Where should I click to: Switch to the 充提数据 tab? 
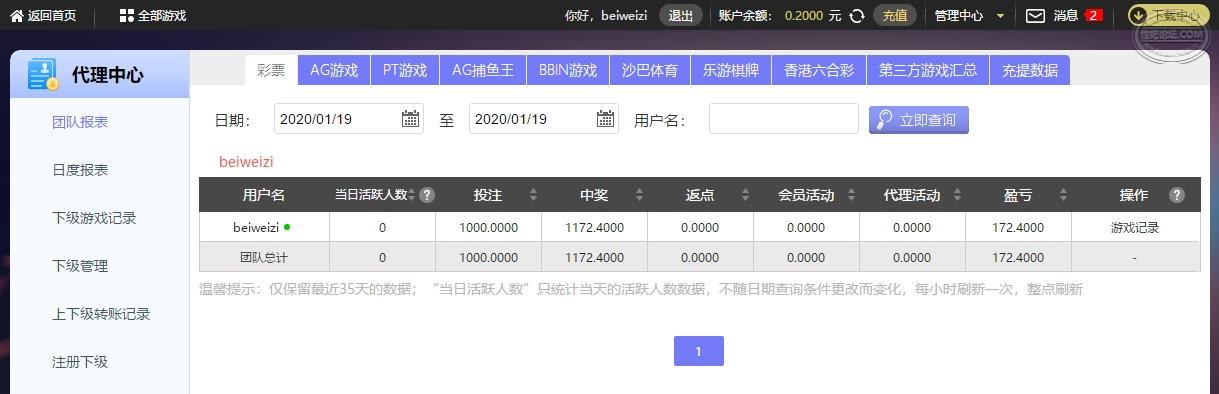tap(1030, 70)
